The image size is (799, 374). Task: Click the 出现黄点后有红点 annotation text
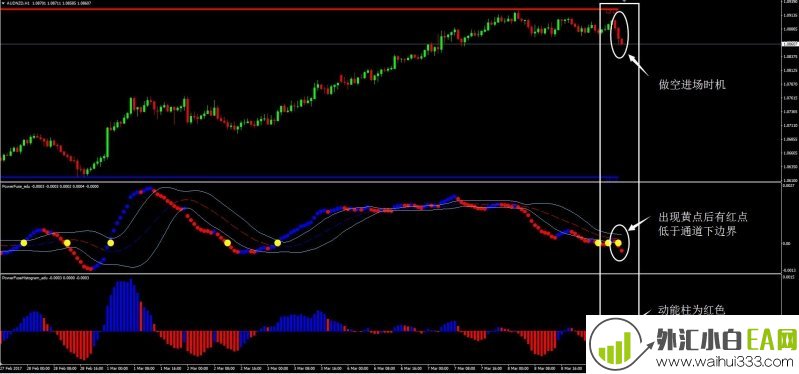[703, 217]
